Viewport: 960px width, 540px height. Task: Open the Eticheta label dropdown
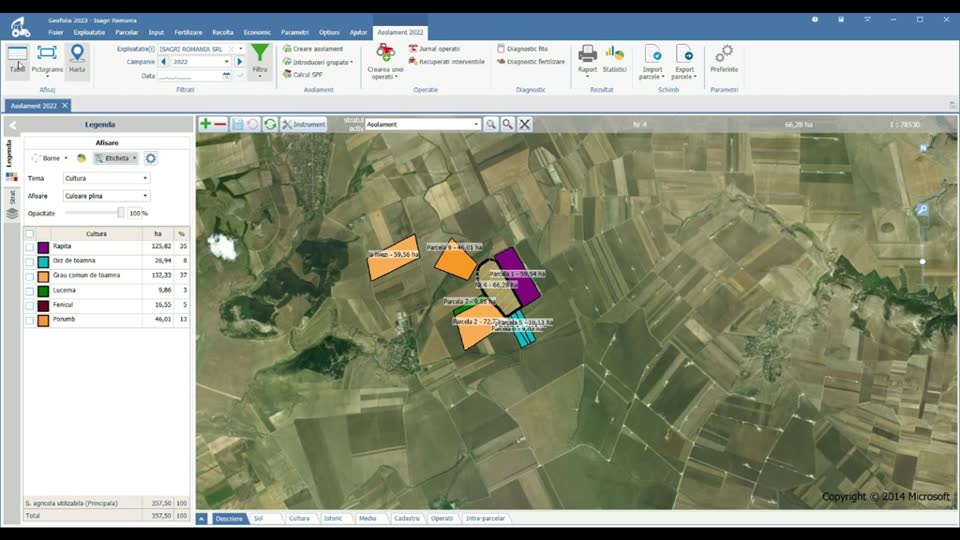pos(116,158)
